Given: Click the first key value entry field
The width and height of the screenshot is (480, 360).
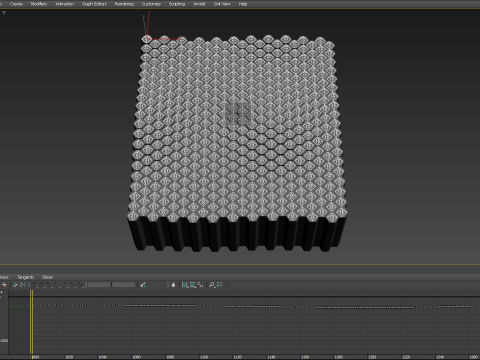Looking at the screenshot, I should (99, 285).
